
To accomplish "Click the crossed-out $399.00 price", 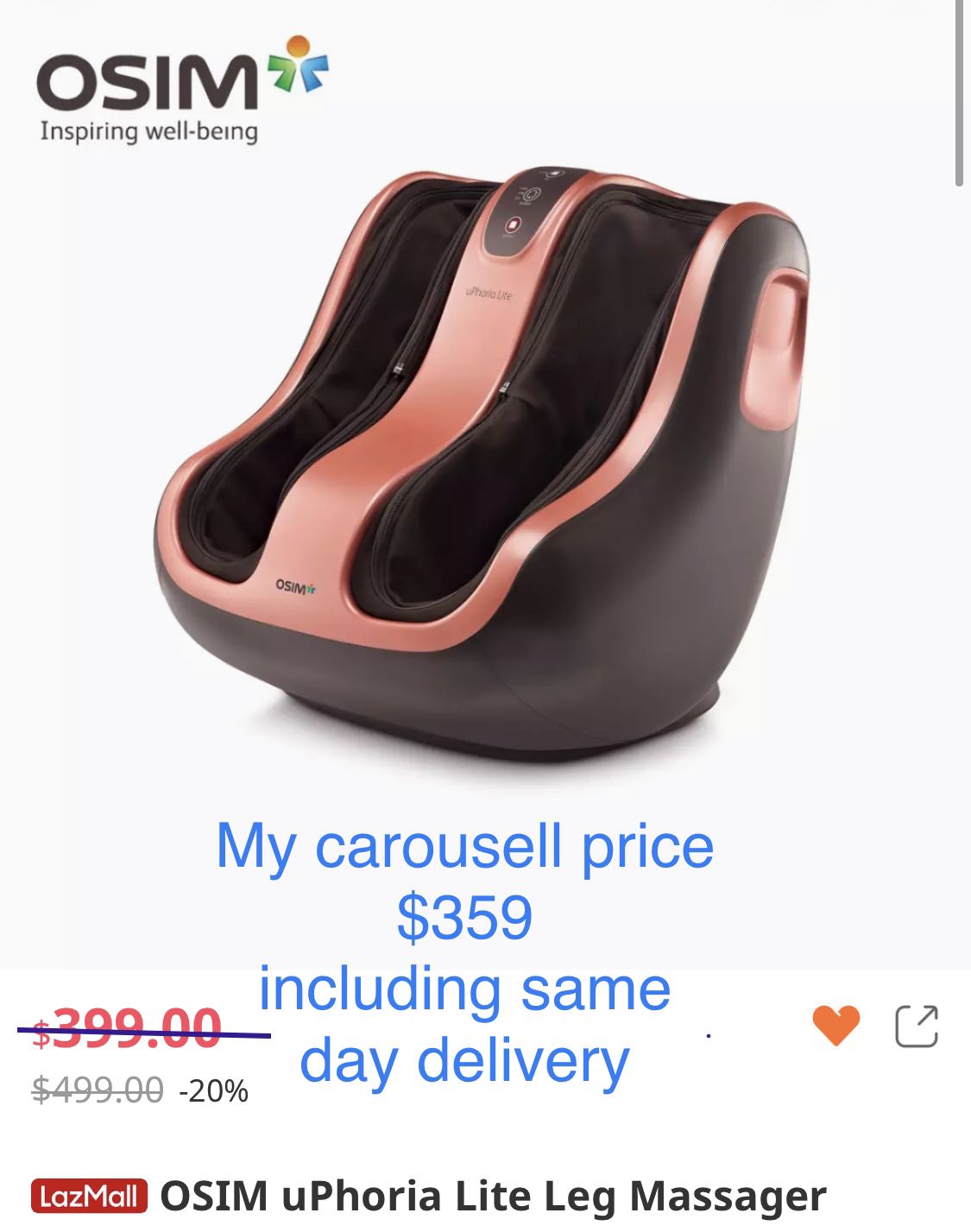I will [127, 1029].
